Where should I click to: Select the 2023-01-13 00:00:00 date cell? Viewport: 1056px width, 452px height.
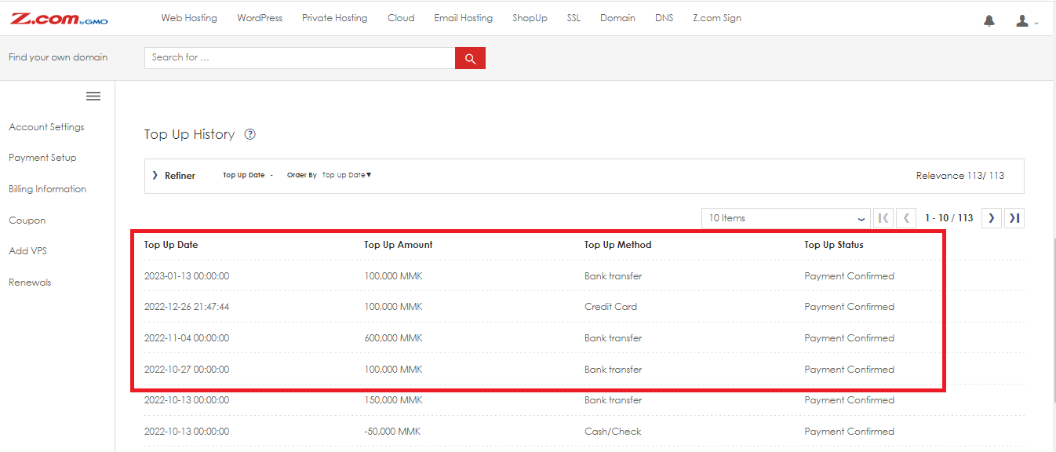click(187, 276)
